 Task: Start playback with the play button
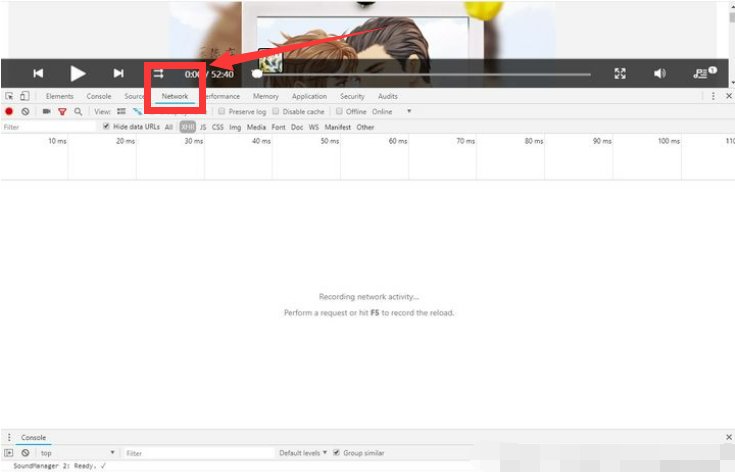(x=78, y=74)
